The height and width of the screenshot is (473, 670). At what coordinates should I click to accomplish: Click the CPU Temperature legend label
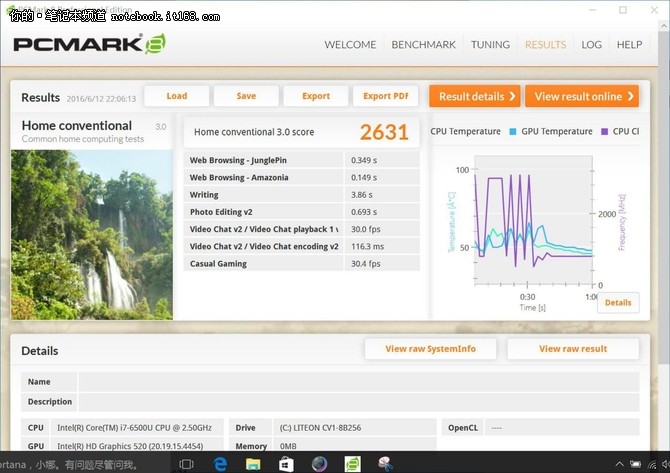[465, 132]
